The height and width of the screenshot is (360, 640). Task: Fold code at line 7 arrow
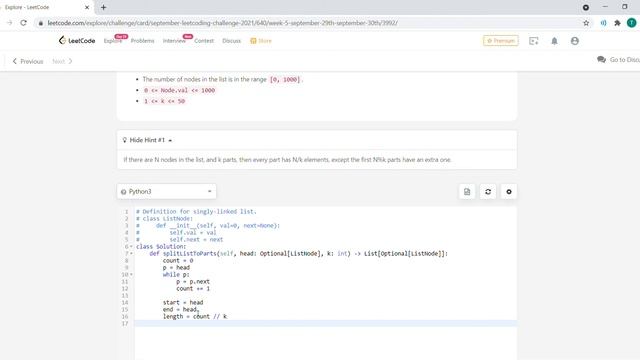pos(131,253)
